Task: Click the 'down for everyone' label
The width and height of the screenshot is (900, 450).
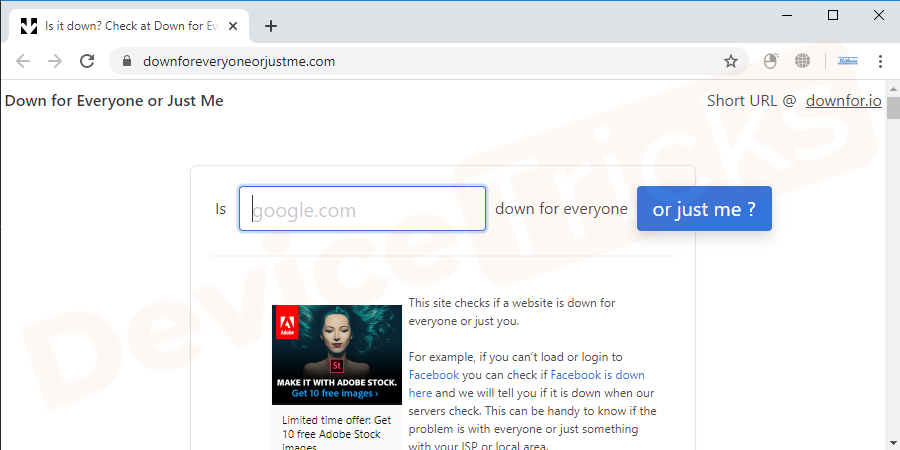Action: (561, 209)
